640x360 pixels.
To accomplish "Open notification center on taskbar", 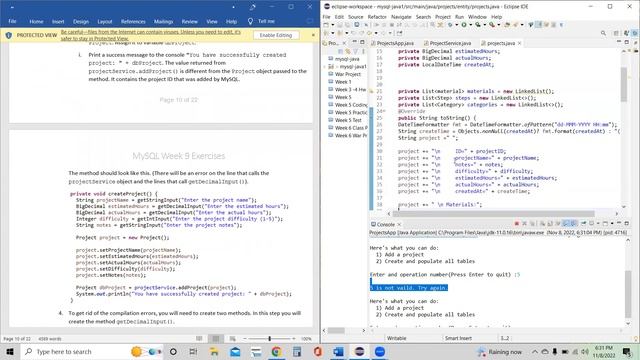I will pos(627,351).
